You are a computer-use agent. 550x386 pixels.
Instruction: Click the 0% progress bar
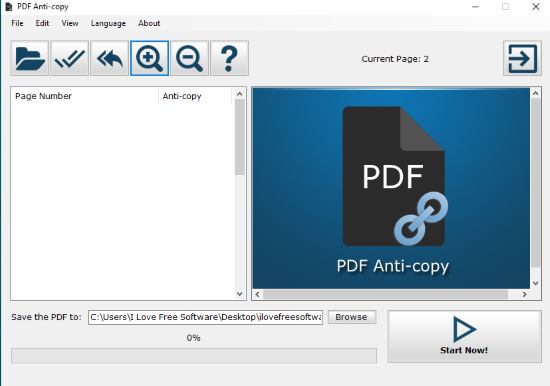coord(194,355)
